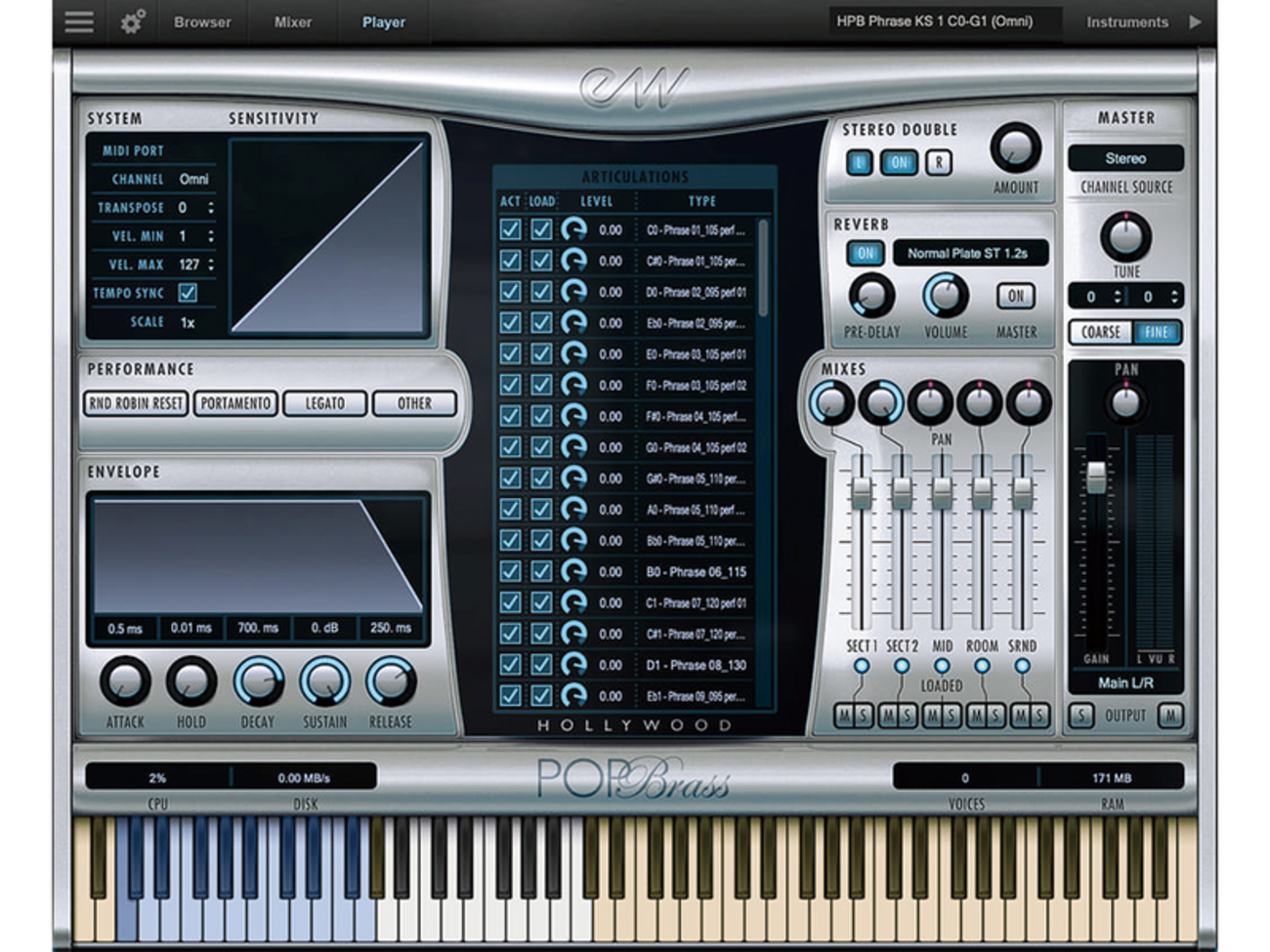Click the Hold envelope knob
This screenshot has width=1270, height=952.
(191, 682)
